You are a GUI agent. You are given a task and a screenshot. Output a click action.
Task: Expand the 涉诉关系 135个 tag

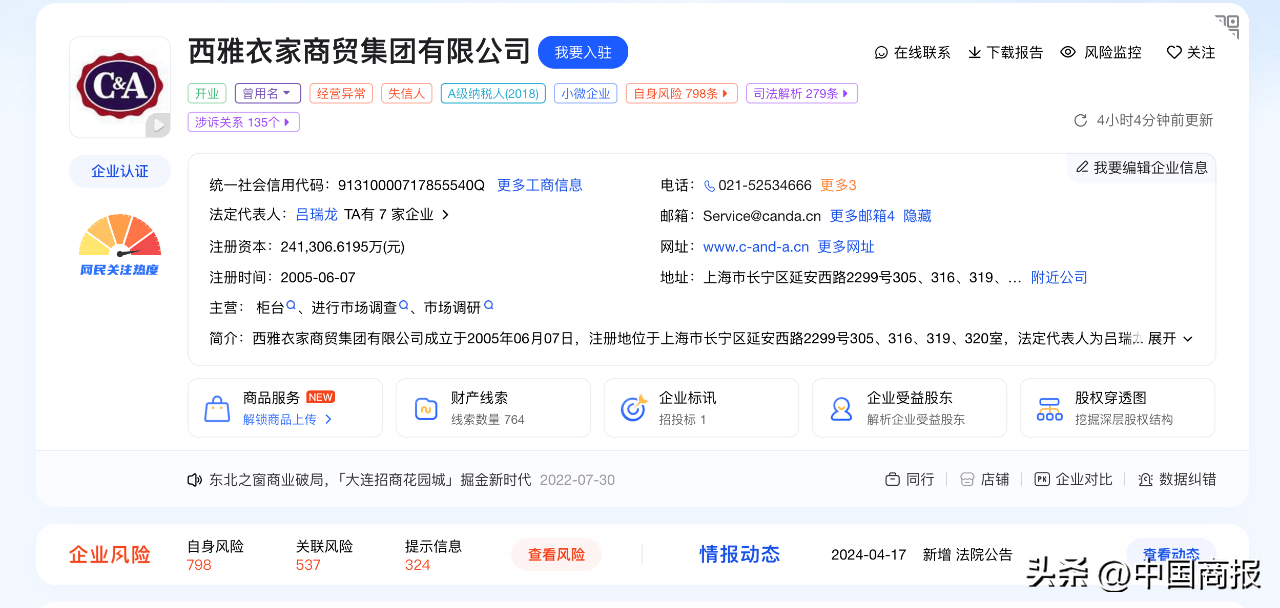[244, 122]
